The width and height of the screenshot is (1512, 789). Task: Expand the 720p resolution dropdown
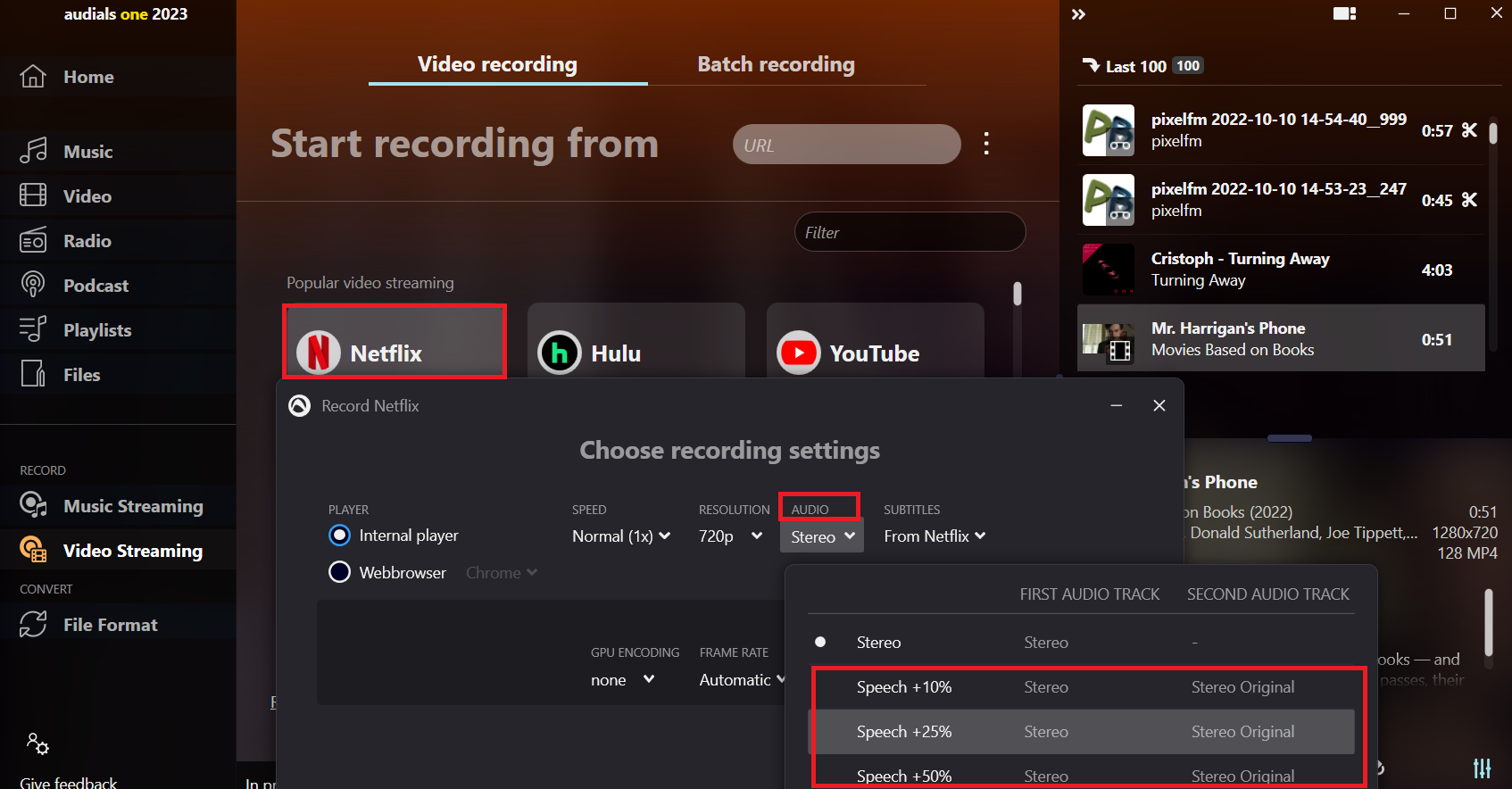coord(731,536)
